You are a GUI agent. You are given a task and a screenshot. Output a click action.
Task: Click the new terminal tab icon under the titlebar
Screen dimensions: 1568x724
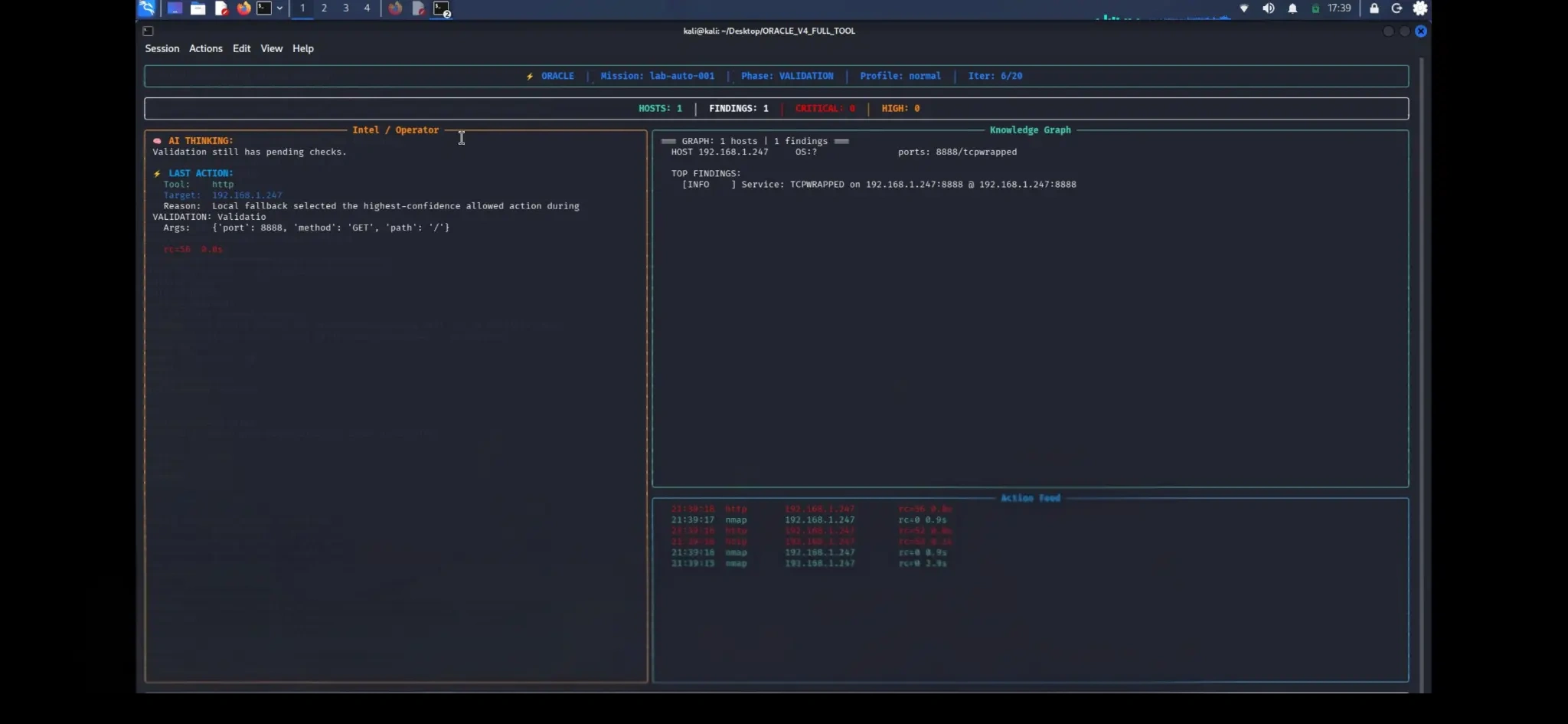[148, 31]
